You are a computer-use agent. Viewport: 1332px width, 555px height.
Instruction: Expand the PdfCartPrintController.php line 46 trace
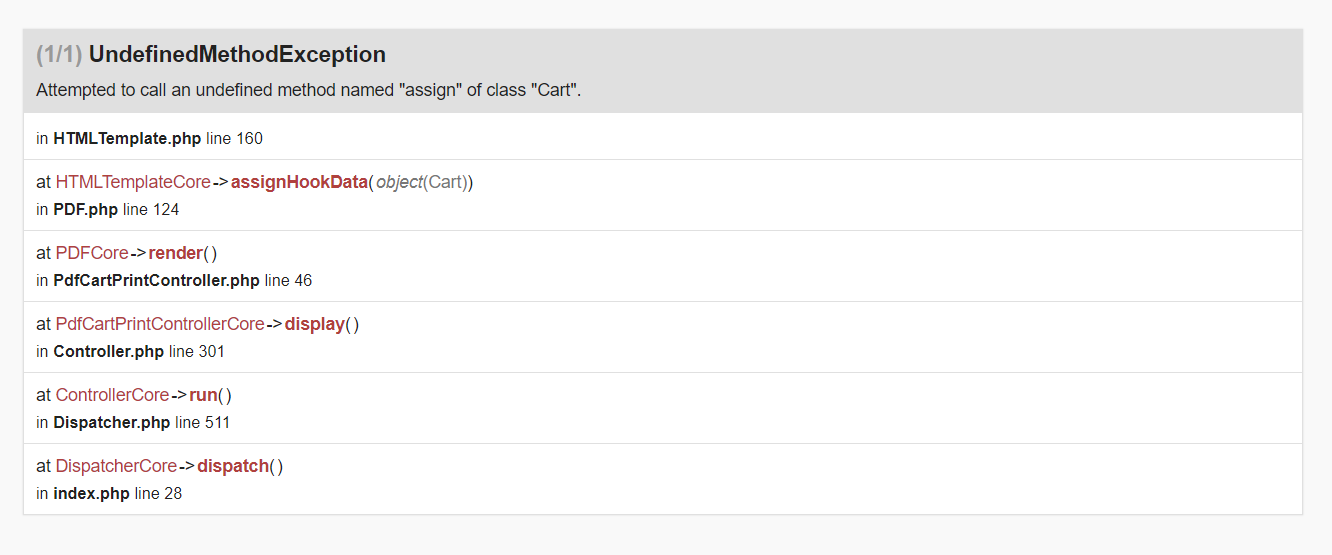pyautogui.click(x=174, y=281)
